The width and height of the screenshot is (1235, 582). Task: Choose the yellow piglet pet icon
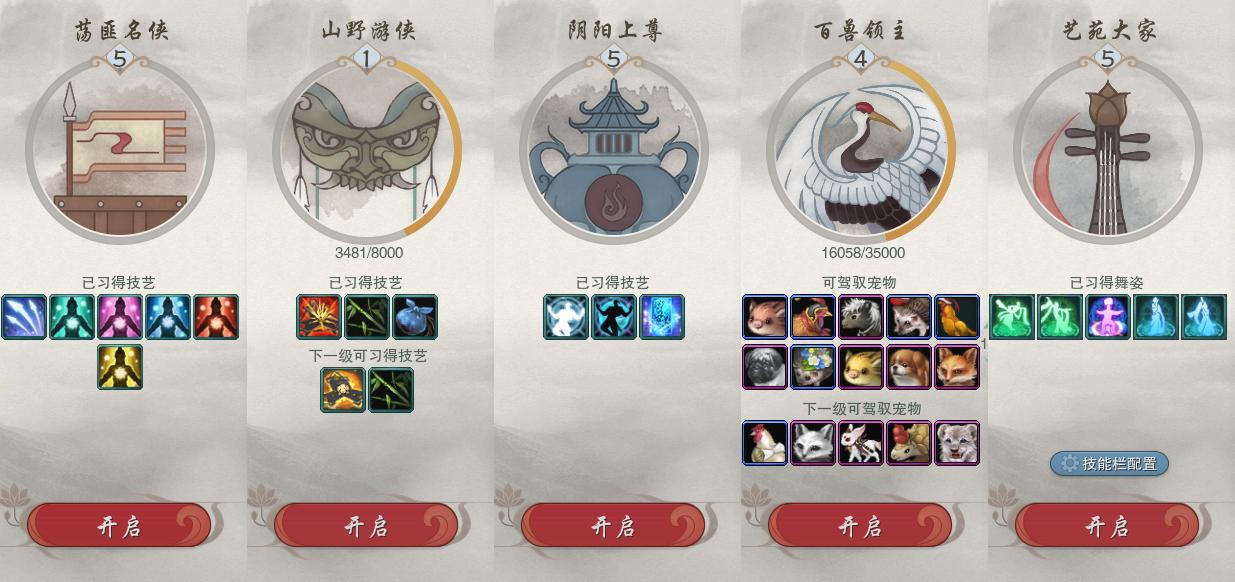coord(862,366)
